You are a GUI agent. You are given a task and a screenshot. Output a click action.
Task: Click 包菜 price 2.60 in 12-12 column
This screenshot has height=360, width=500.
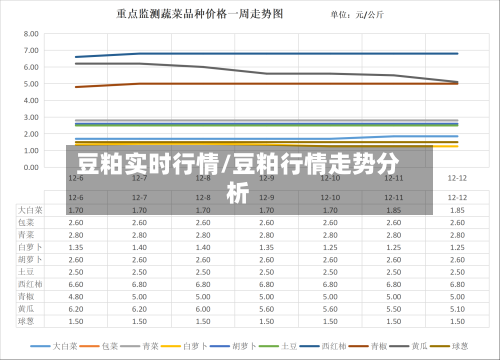point(457,223)
